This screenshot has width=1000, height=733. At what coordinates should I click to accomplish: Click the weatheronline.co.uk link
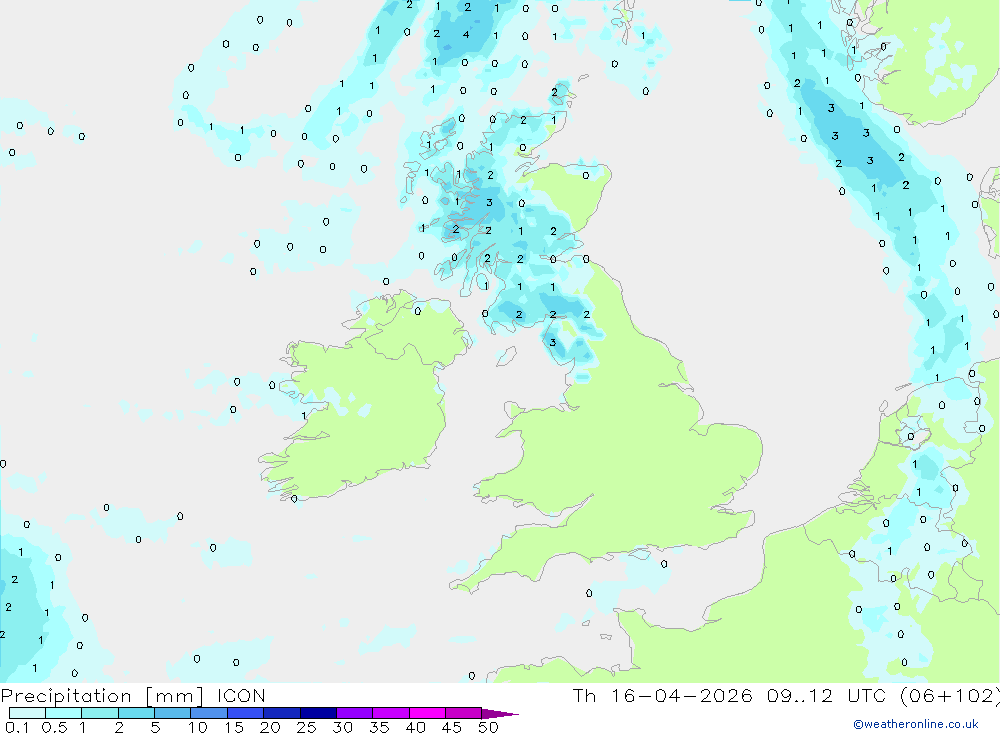[916, 724]
